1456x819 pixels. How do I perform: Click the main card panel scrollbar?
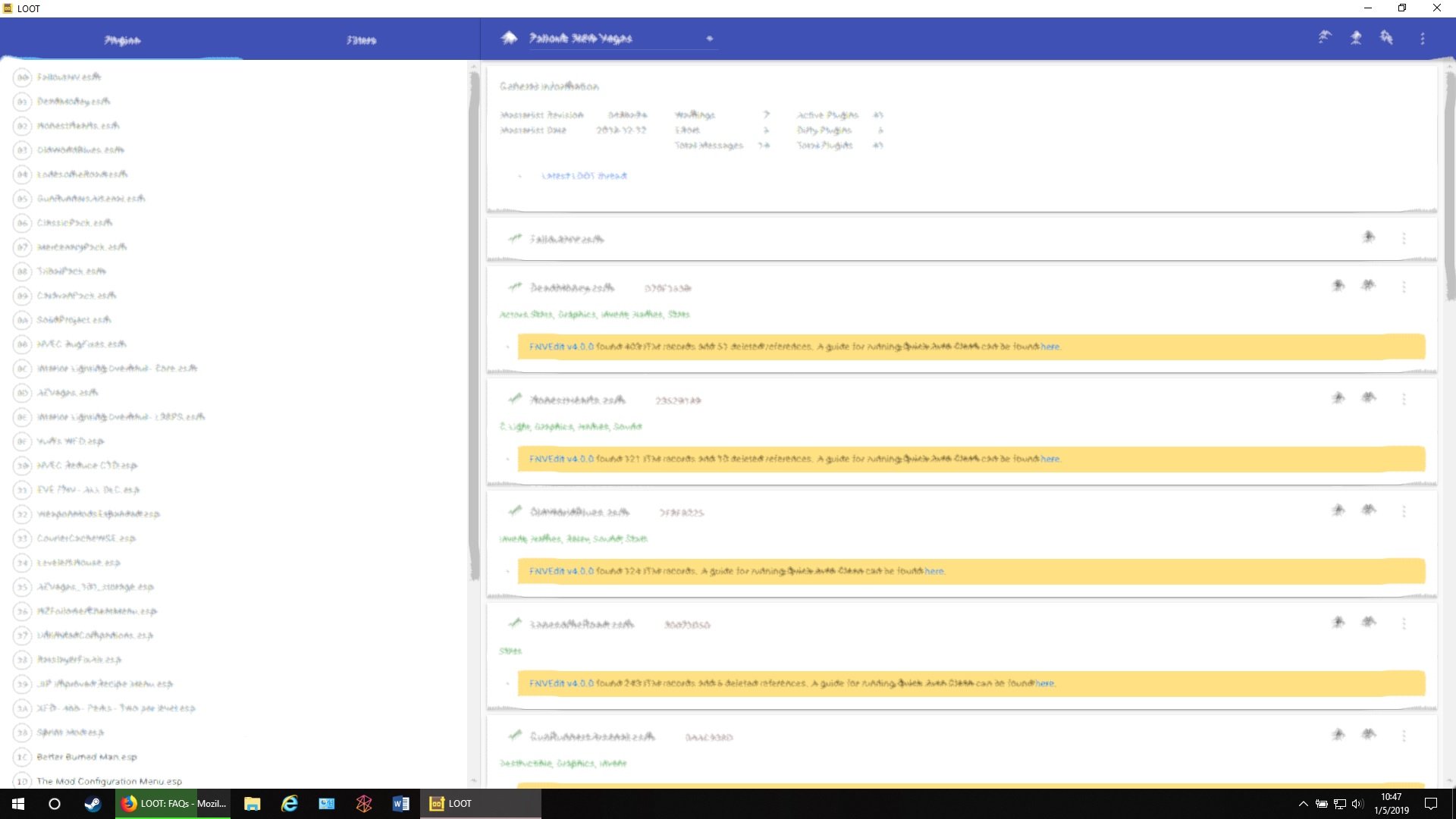(1450, 186)
